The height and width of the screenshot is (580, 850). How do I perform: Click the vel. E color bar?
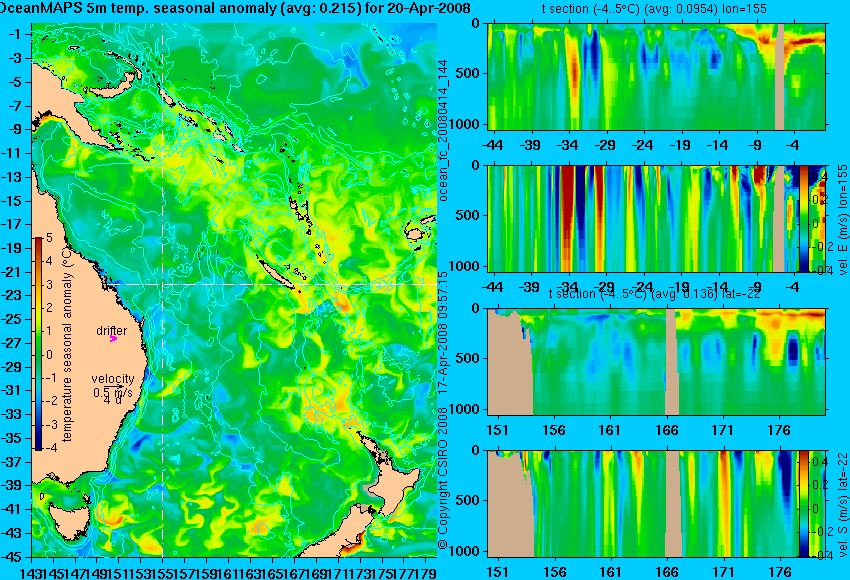tap(804, 218)
